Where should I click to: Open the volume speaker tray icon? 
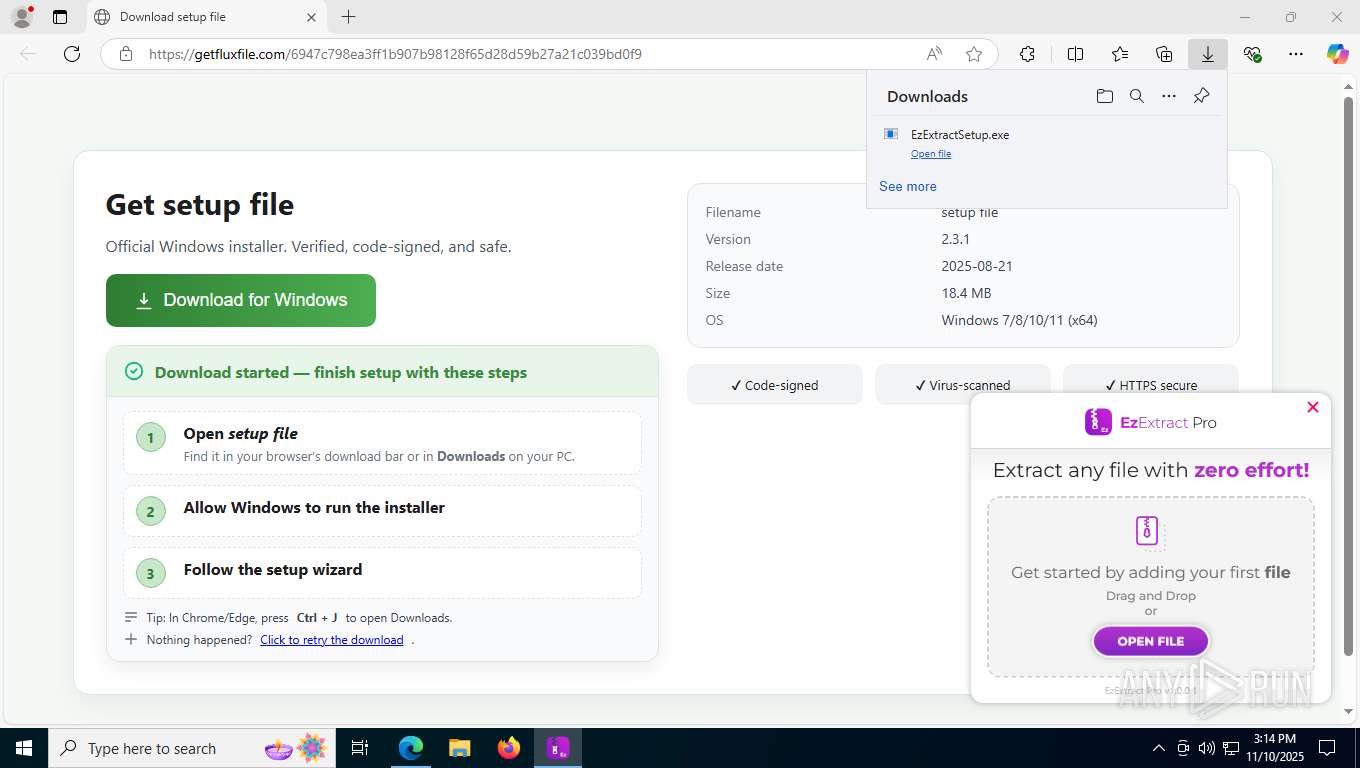(1206, 748)
